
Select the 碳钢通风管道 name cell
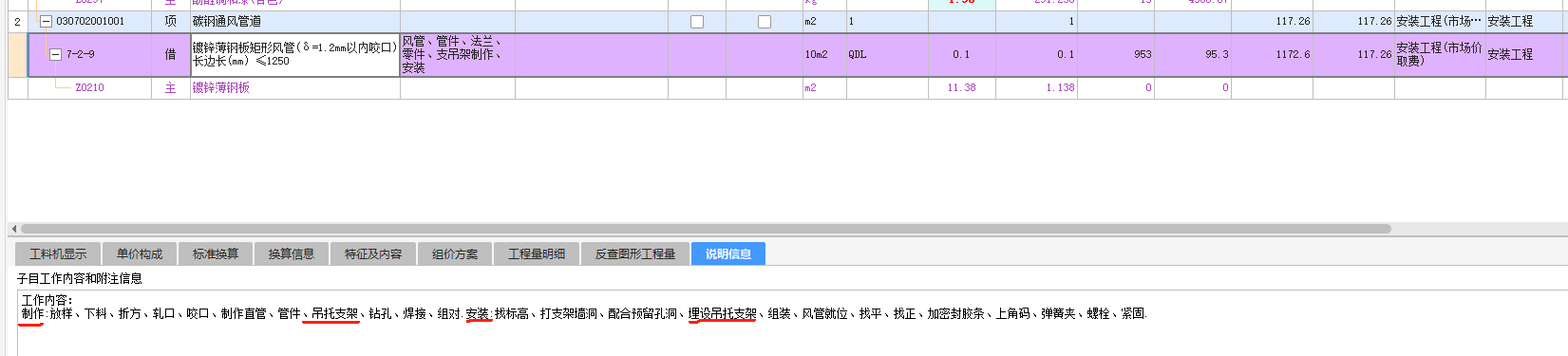point(295,21)
